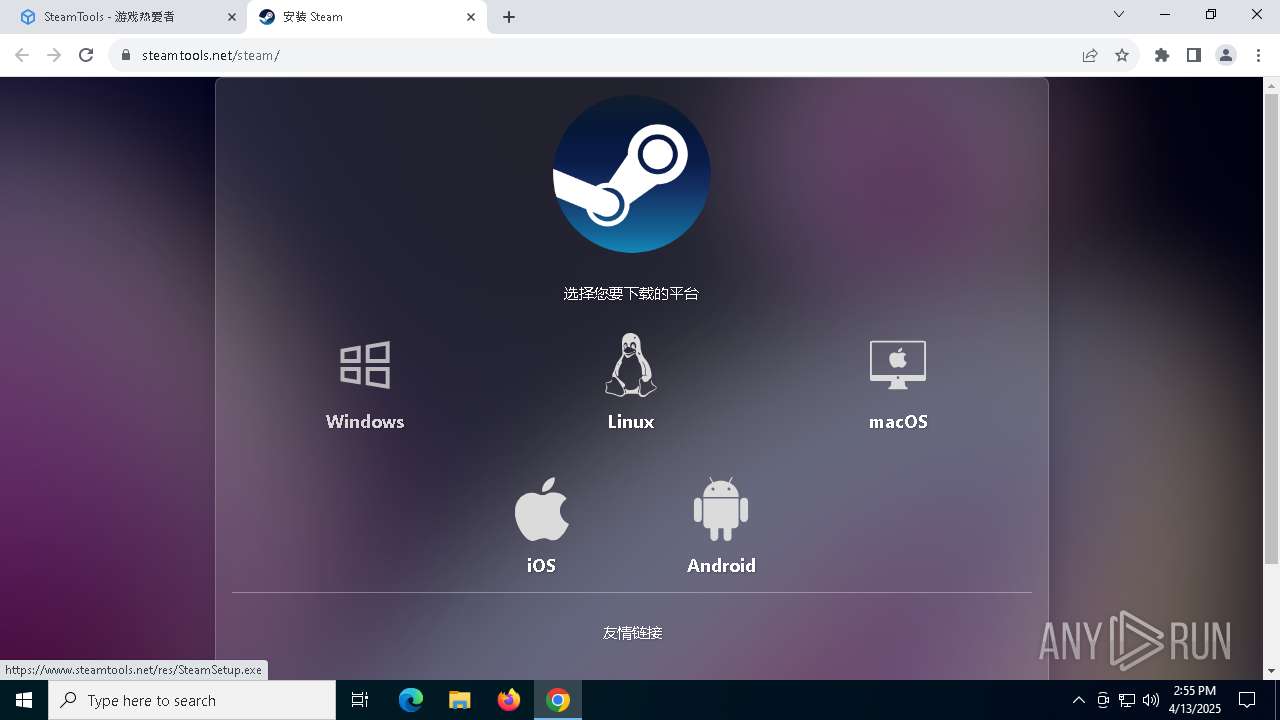Open the Chrome three-dot menu
Viewport: 1280px width, 720px height.
pyautogui.click(x=1258, y=55)
